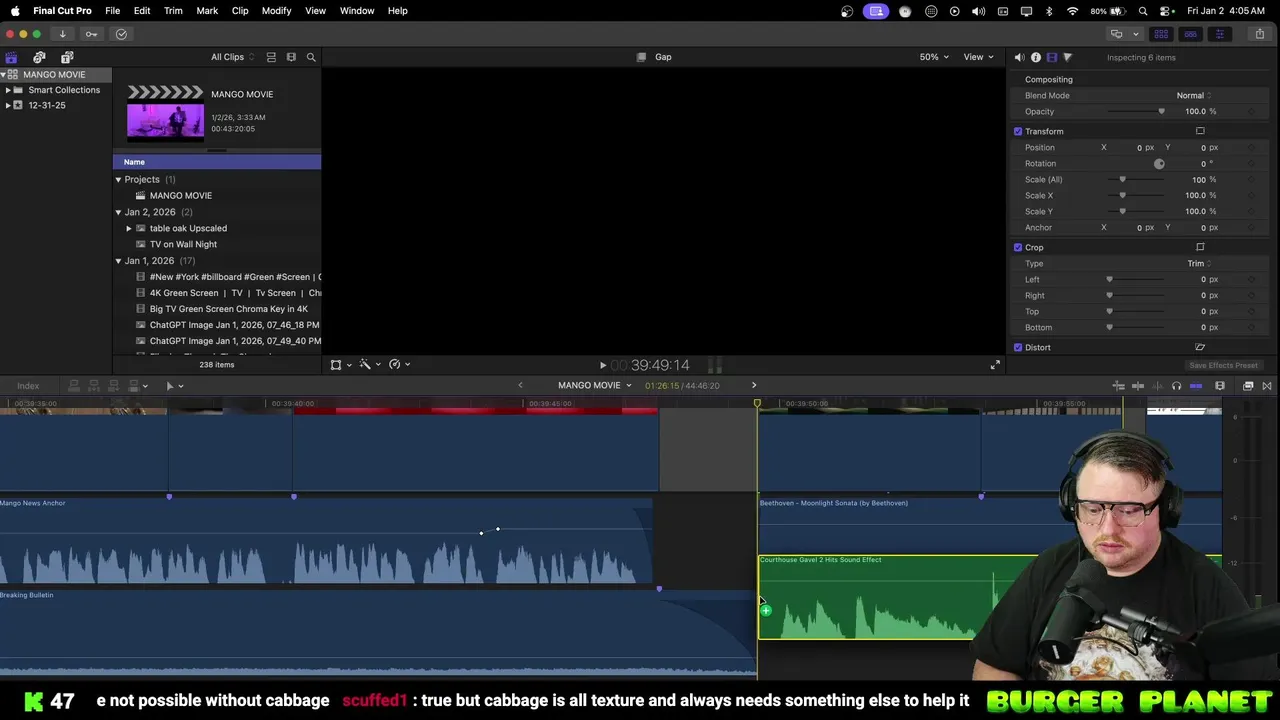Open the retime speedometer popup

coord(399,365)
